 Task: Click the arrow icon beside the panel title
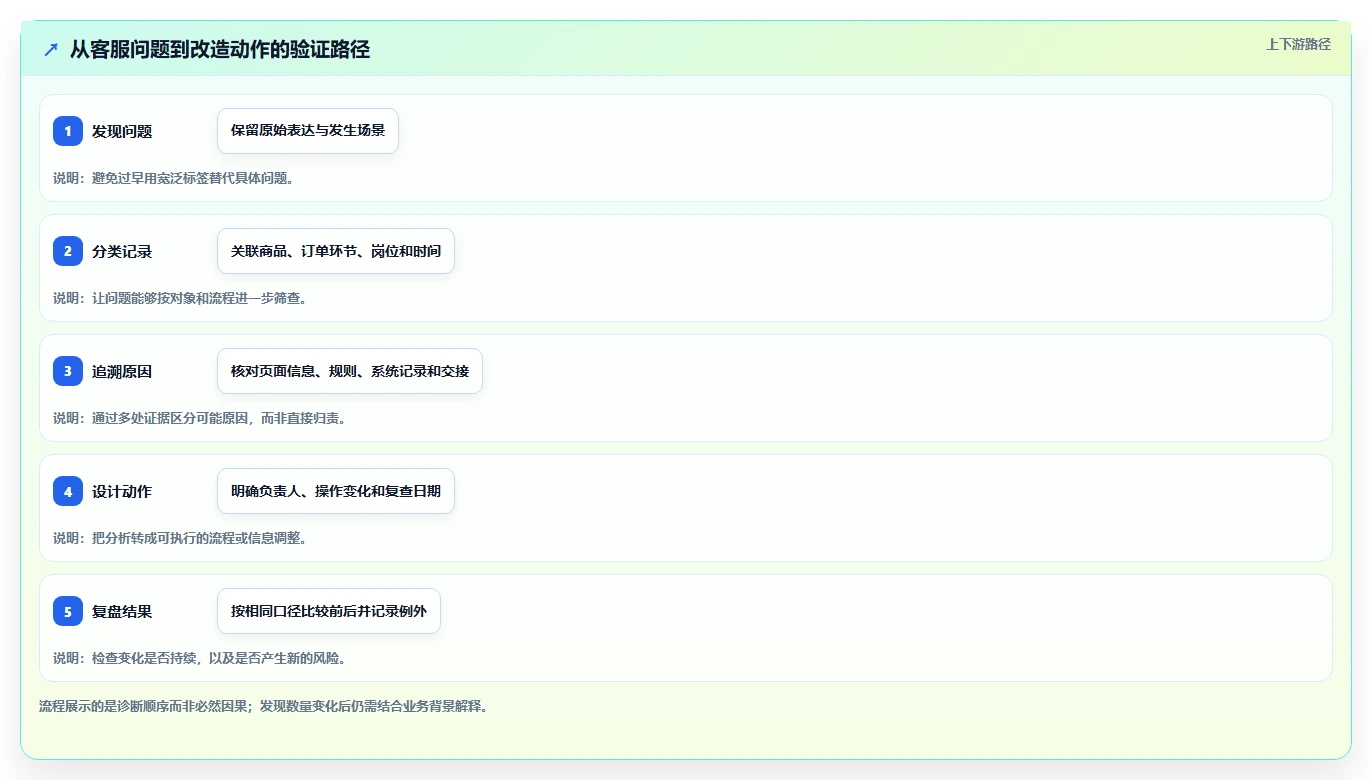tap(51, 49)
